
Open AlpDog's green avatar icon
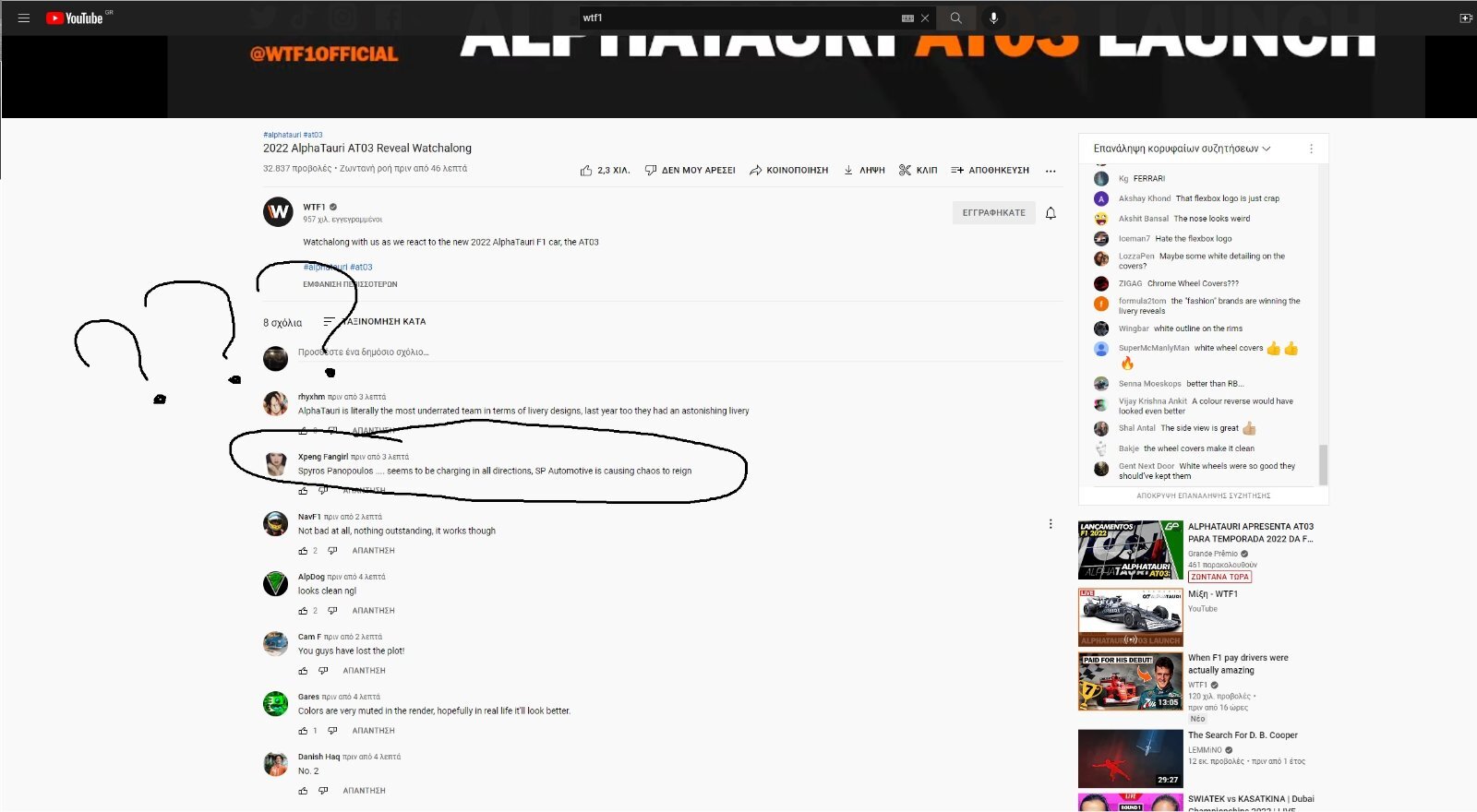point(275,583)
